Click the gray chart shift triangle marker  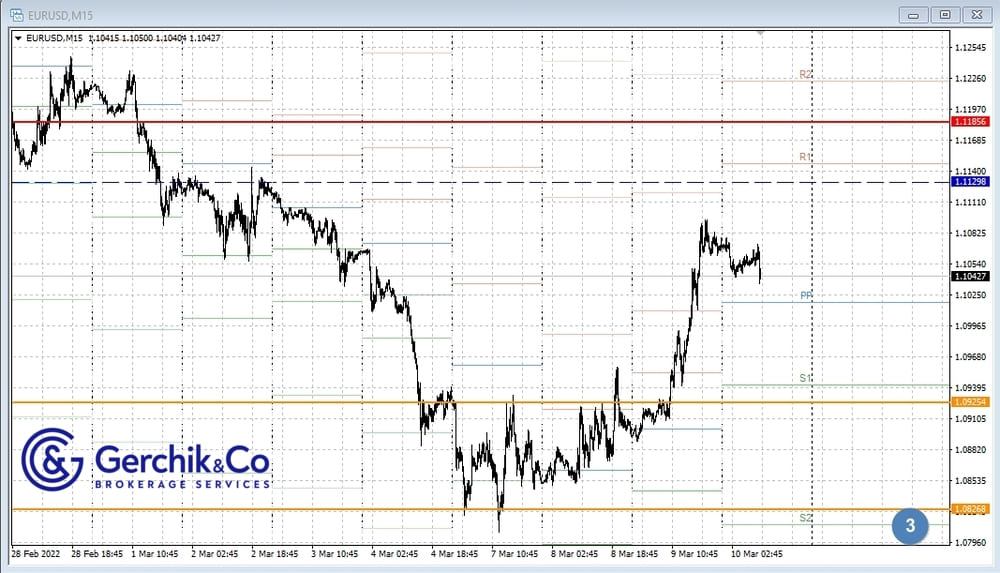763,34
